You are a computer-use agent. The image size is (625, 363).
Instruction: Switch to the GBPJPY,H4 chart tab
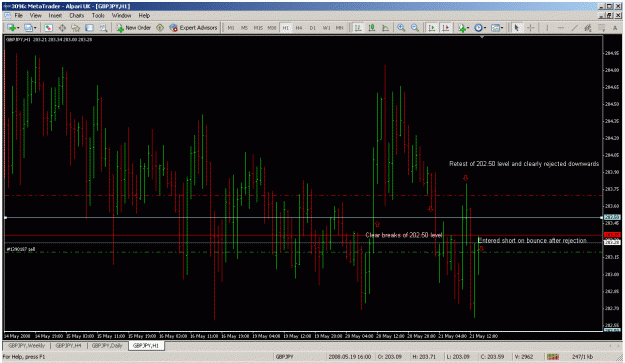tap(68, 345)
